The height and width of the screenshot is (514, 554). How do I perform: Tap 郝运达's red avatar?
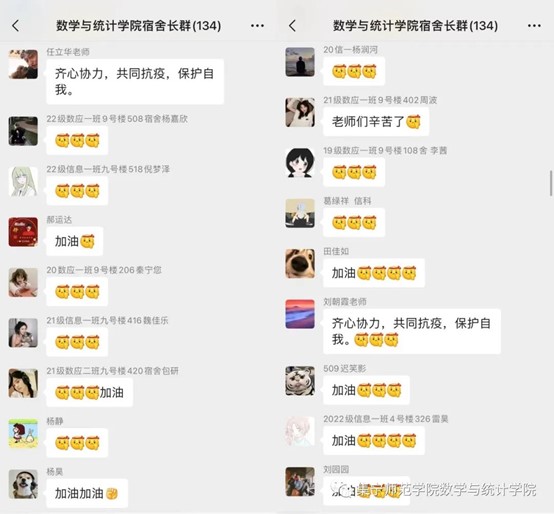tap(23, 232)
